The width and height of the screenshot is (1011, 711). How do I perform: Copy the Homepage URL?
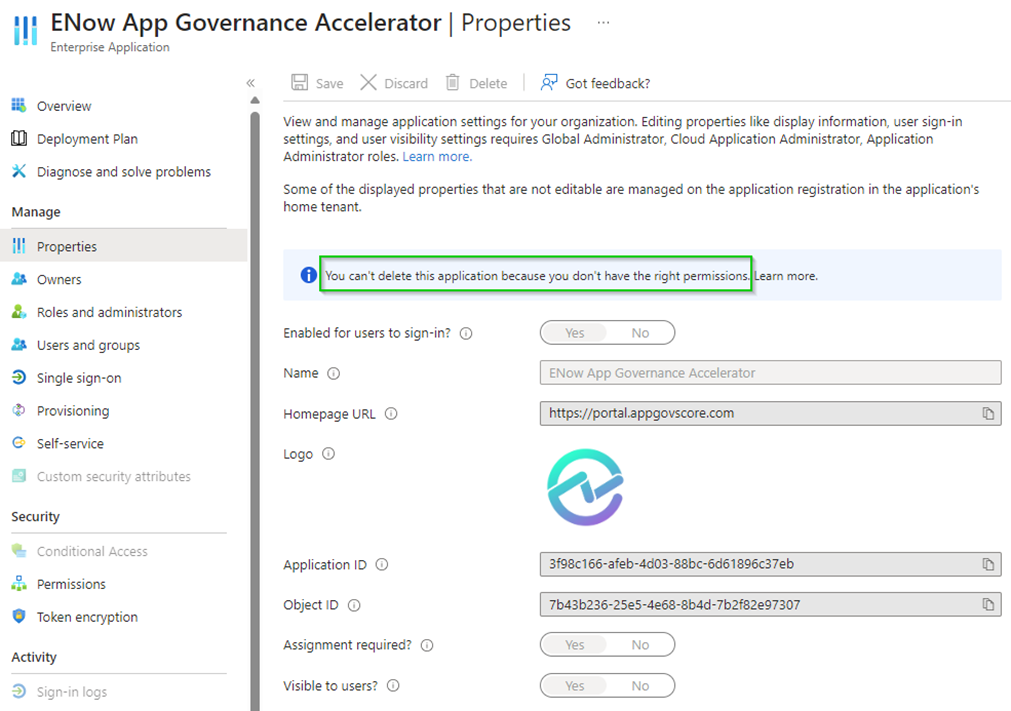pos(988,413)
